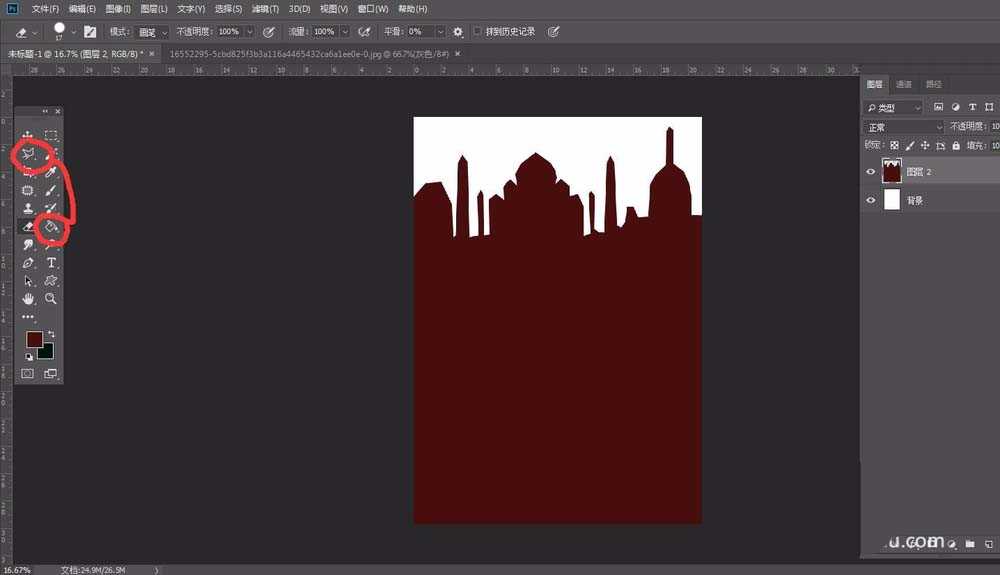Select the Zoom tool
The image size is (1000, 575).
(x=51, y=299)
